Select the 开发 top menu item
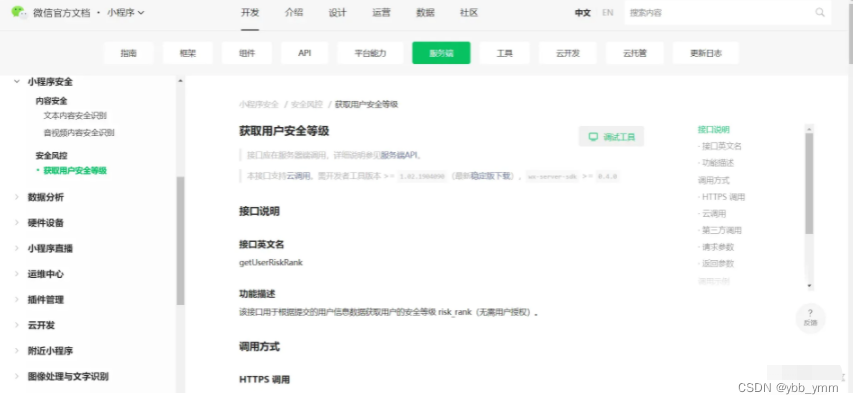The height and width of the screenshot is (404, 853). pyautogui.click(x=250, y=13)
